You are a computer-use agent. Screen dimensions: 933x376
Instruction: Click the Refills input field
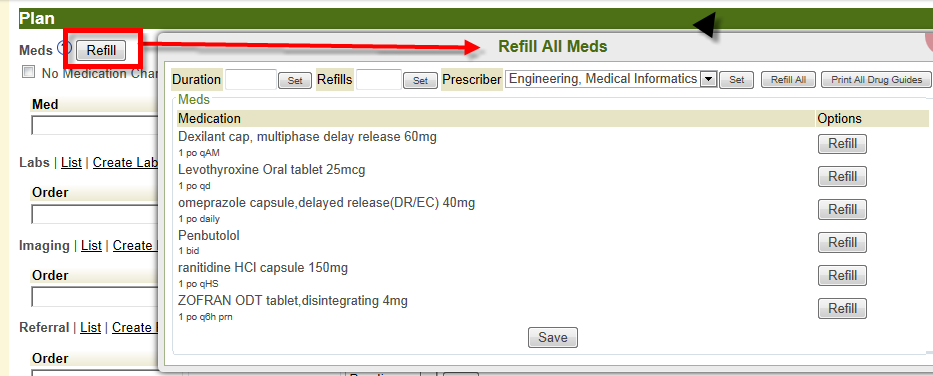click(379, 80)
